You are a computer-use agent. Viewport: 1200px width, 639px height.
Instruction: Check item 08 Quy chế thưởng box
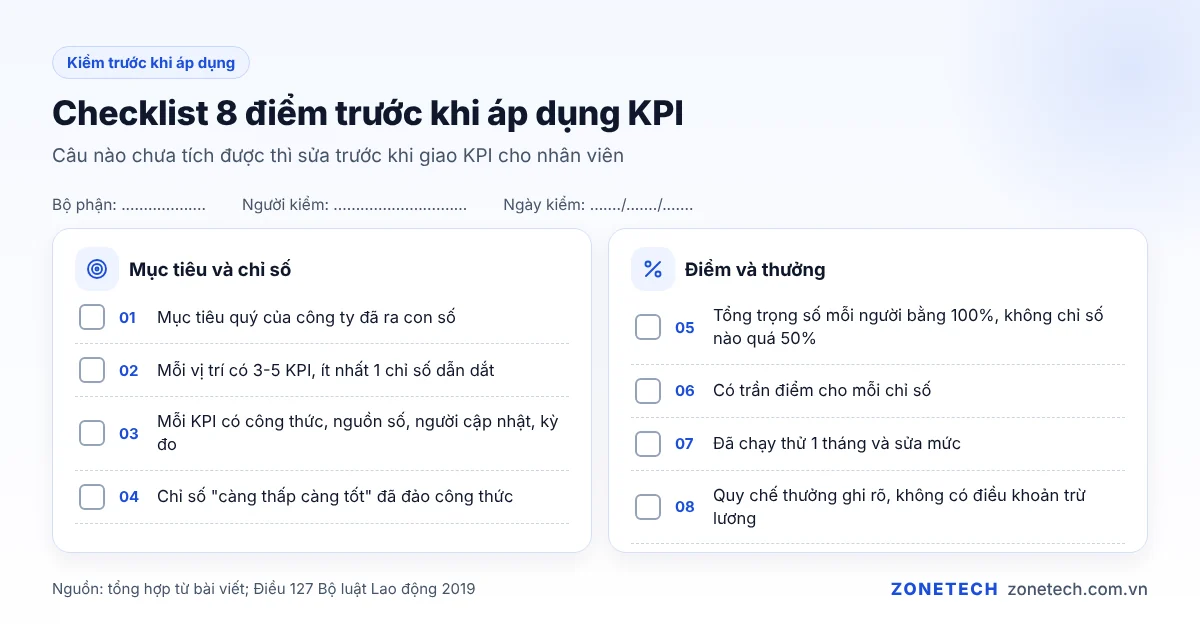click(x=648, y=506)
